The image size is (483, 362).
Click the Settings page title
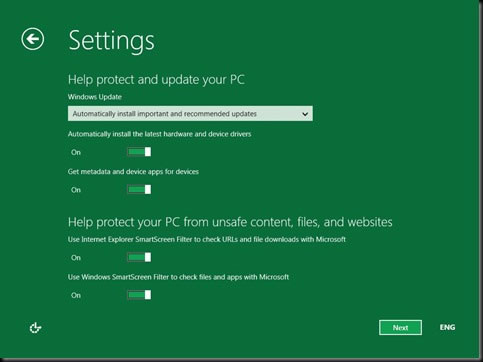pos(111,41)
